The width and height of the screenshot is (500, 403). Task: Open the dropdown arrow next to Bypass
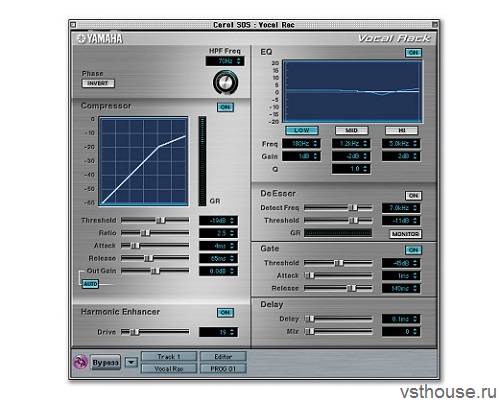point(131,362)
